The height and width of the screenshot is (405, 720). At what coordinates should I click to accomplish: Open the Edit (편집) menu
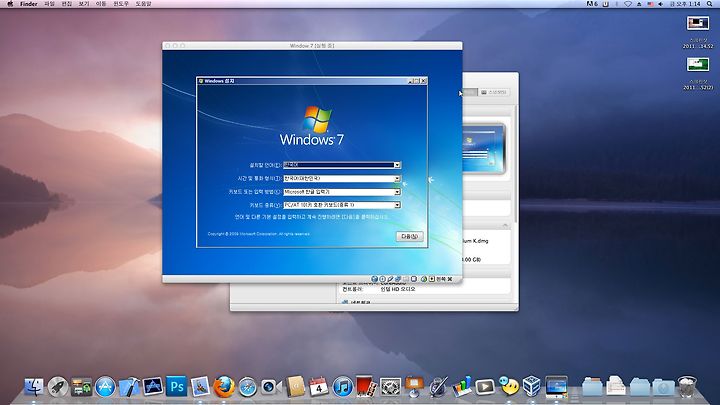pyautogui.click(x=67, y=4)
